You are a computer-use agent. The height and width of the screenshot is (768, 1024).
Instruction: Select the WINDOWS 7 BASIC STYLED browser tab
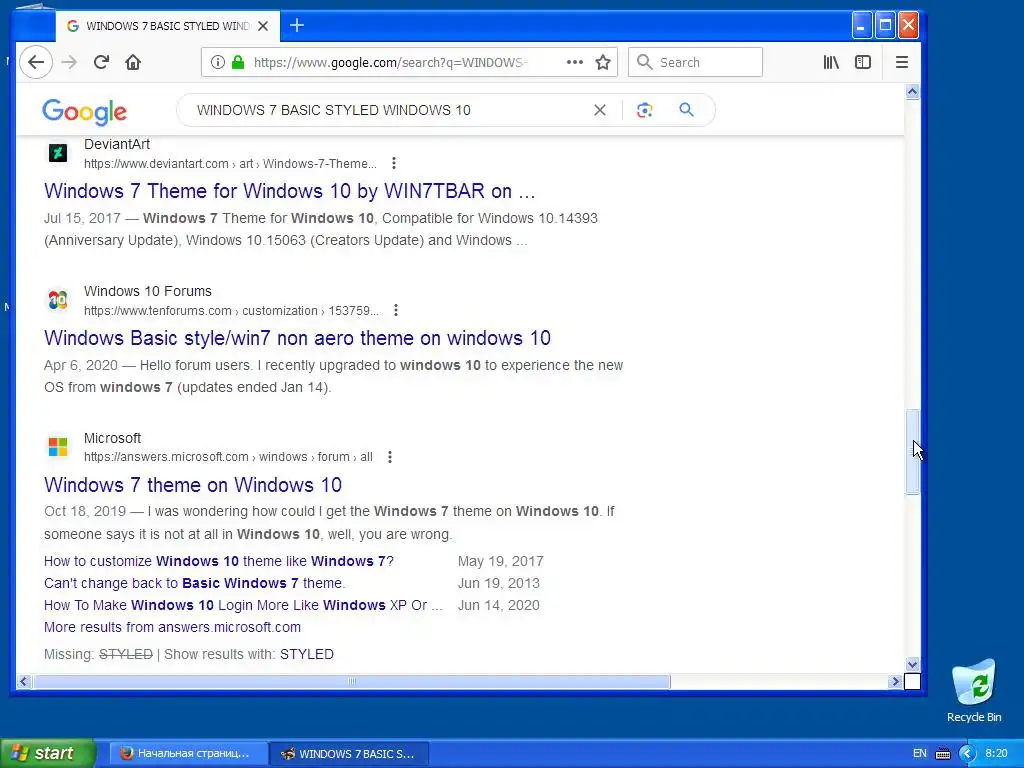(167, 26)
